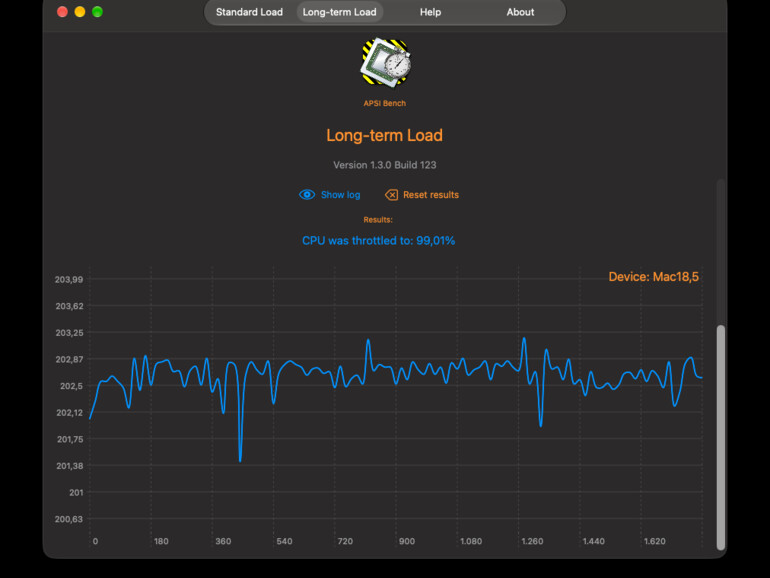Click the Long-term Load heading
The image size is (770, 578).
(x=385, y=135)
